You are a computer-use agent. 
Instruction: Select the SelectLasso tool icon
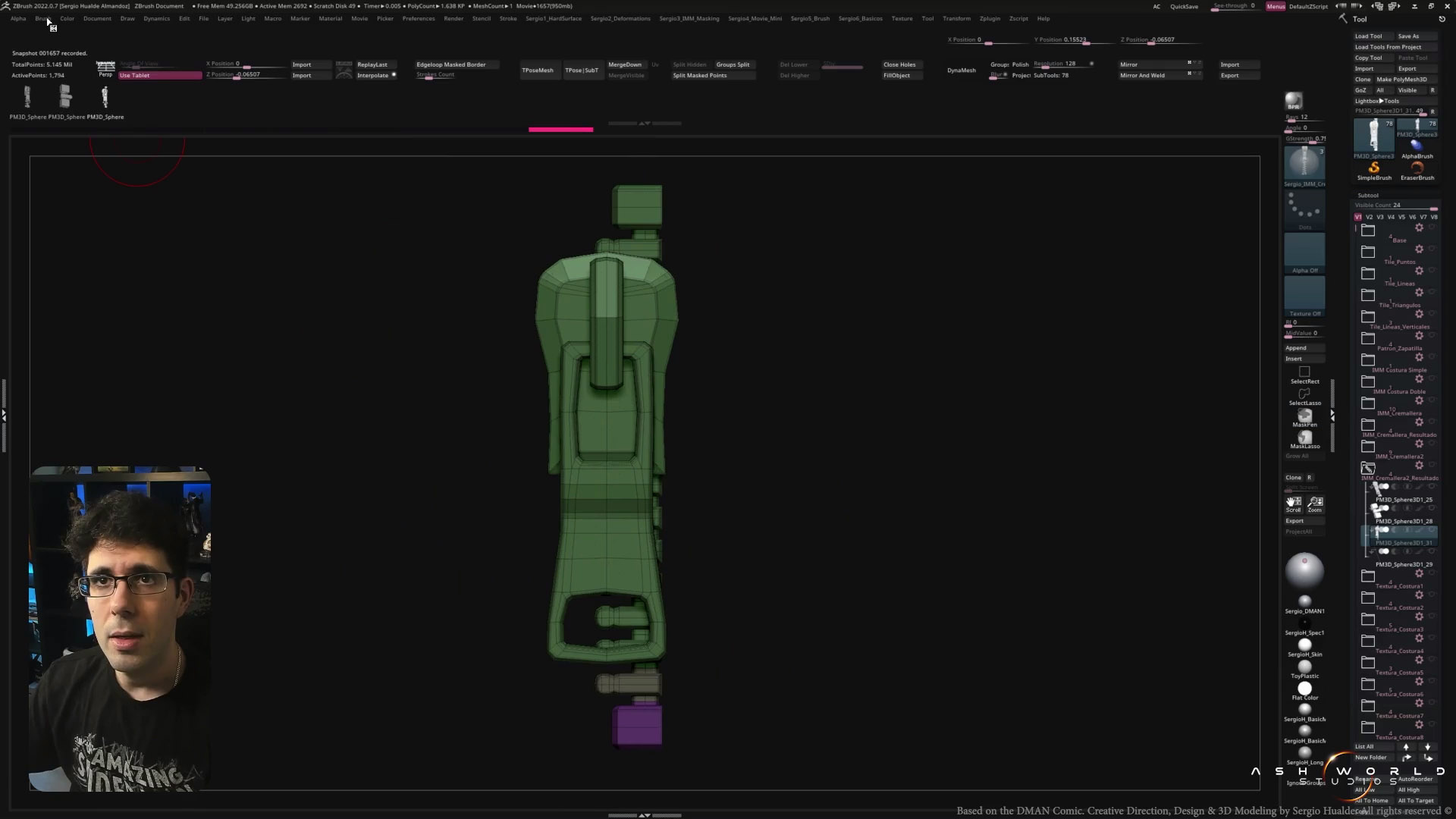(1304, 394)
